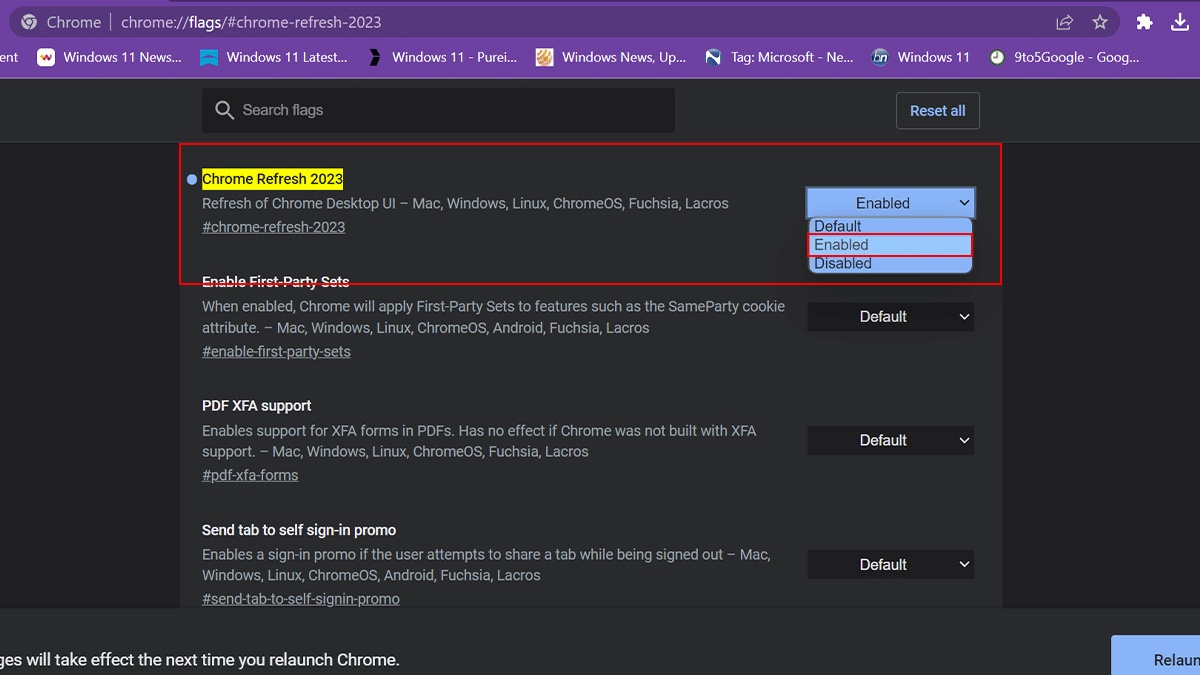
Task: Expand the Chrome Refresh 2023 dropdown
Action: (x=890, y=203)
